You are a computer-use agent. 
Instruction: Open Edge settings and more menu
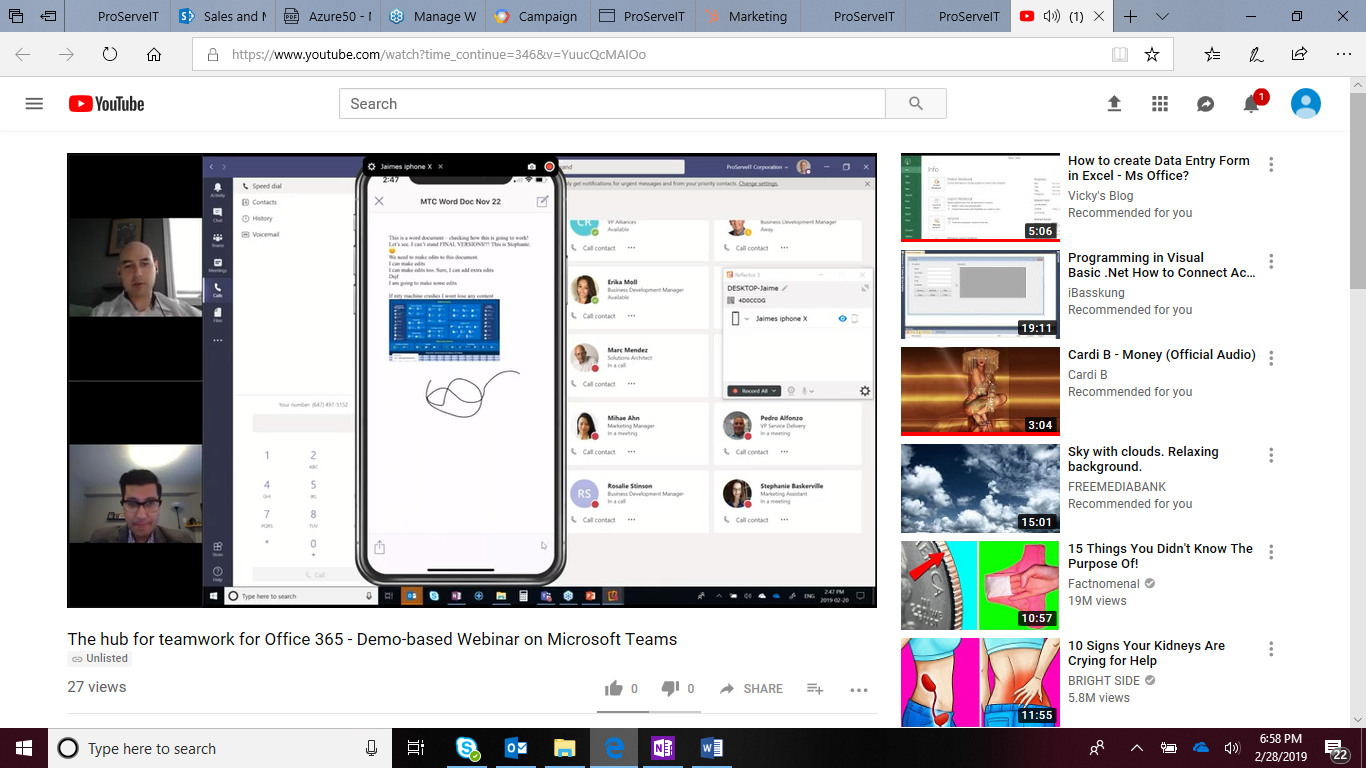1342,55
